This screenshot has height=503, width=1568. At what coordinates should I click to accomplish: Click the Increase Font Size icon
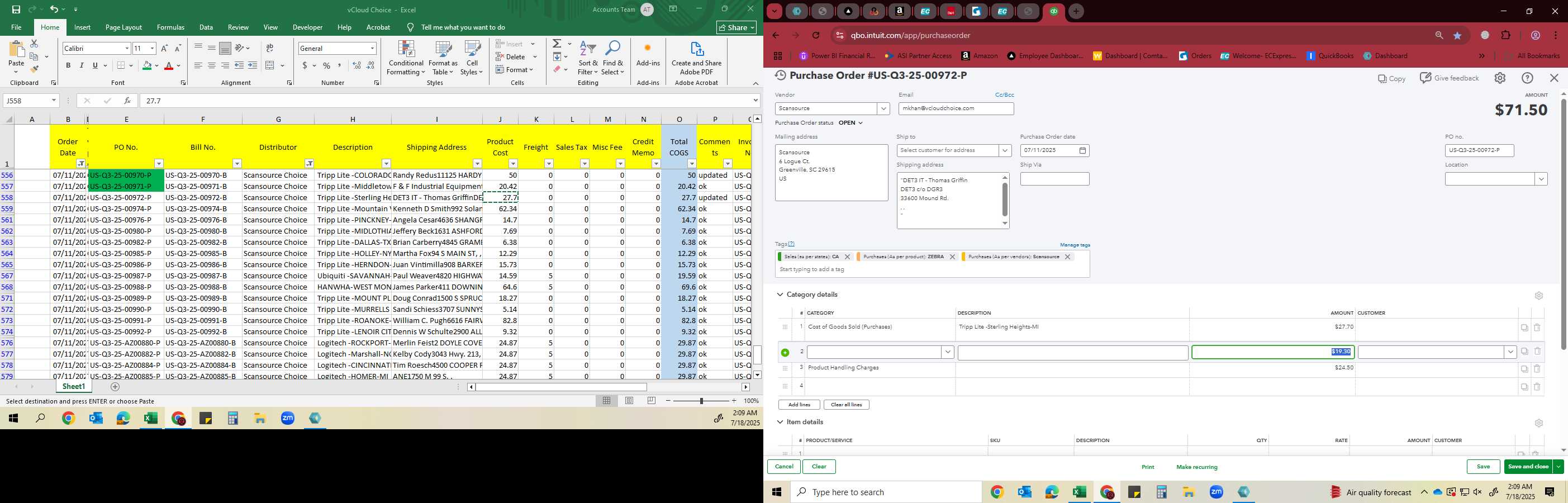pos(164,48)
